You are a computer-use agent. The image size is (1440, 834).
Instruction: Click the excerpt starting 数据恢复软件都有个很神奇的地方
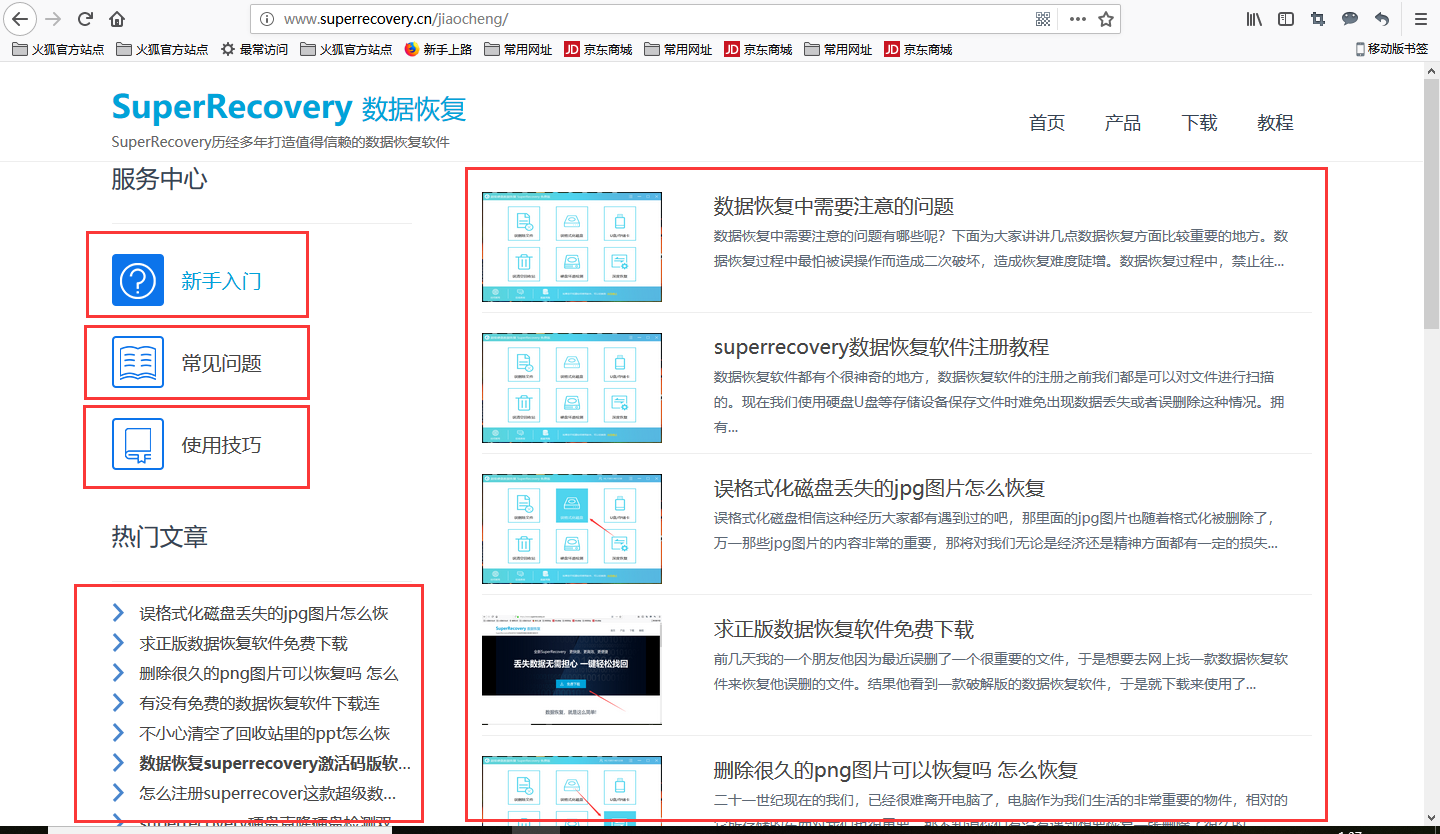1000,402
